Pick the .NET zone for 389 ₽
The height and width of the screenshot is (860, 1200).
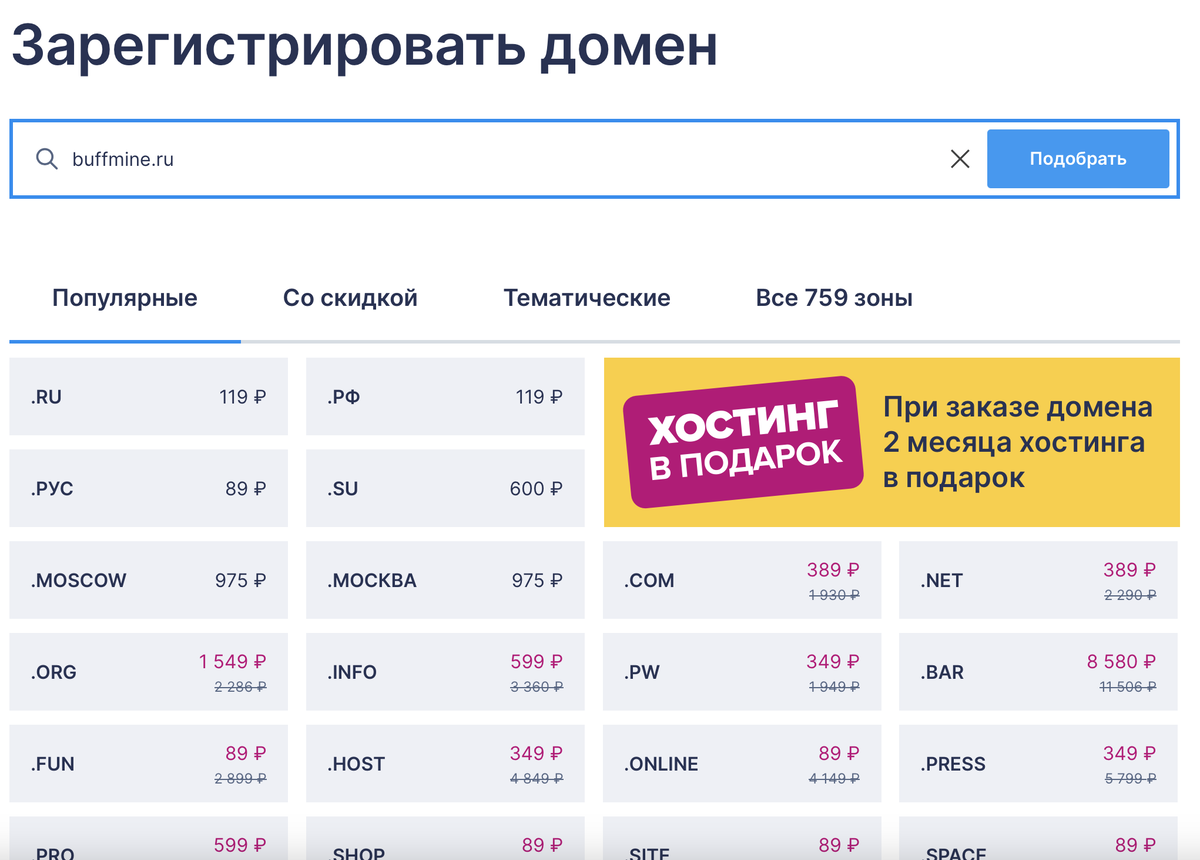pyautogui.click(x=1037, y=580)
